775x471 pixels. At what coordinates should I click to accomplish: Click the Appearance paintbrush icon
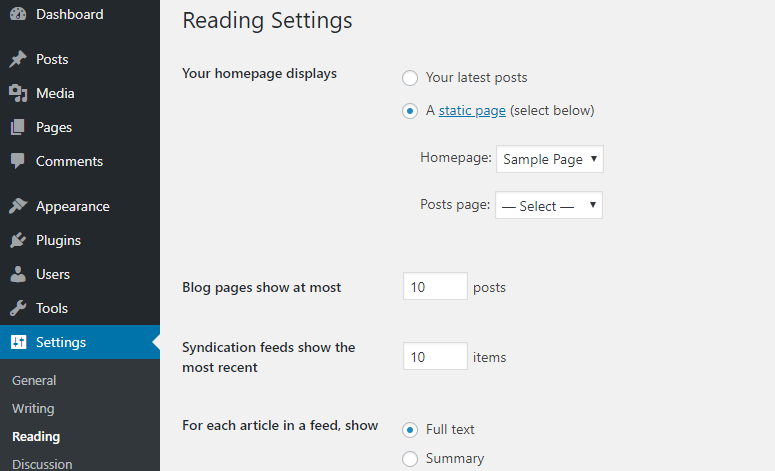18,206
